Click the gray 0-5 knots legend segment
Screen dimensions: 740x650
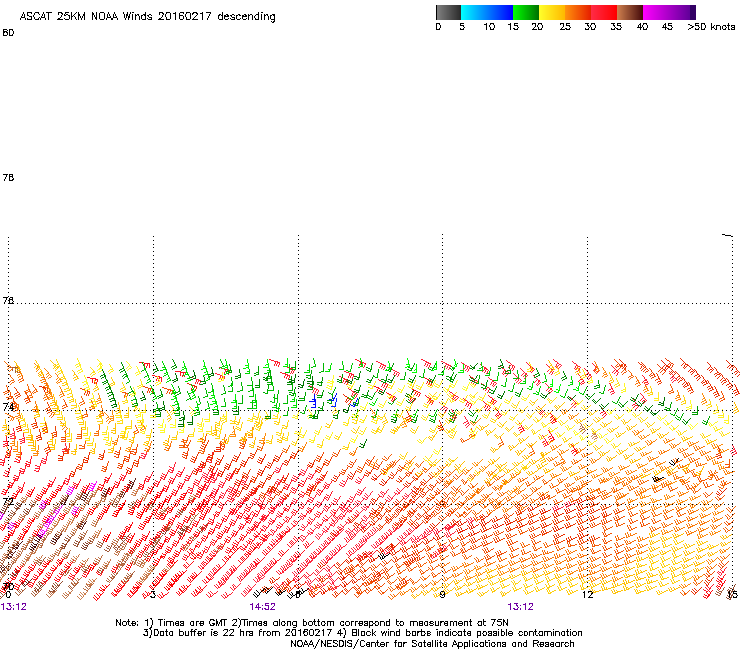(448, 12)
